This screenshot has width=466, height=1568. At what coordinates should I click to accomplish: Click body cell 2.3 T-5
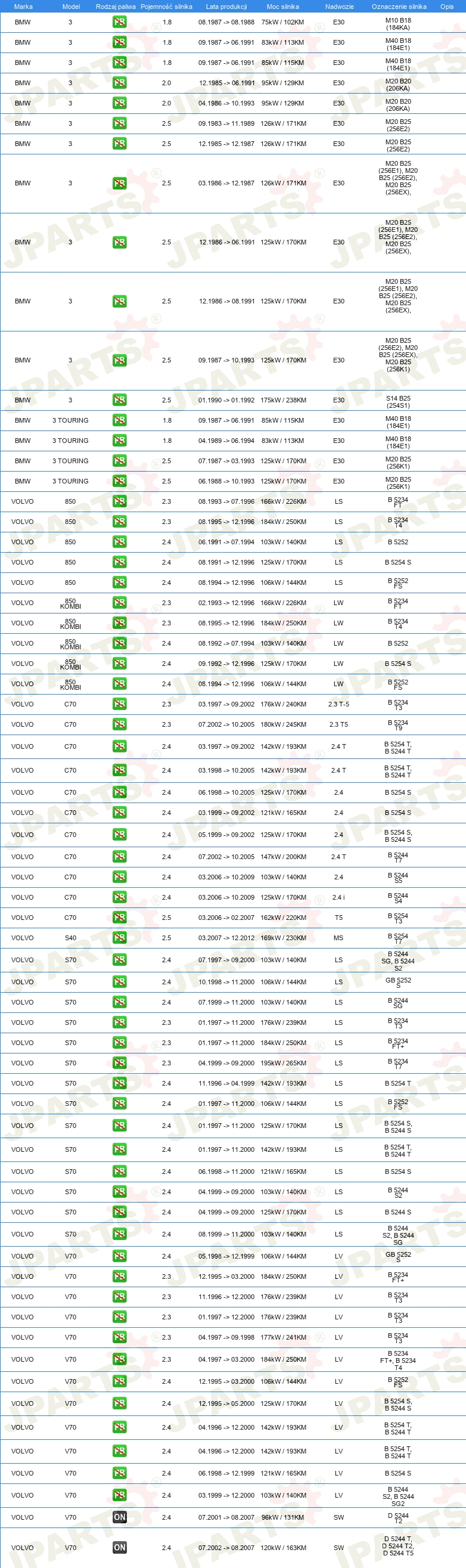(339, 704)
